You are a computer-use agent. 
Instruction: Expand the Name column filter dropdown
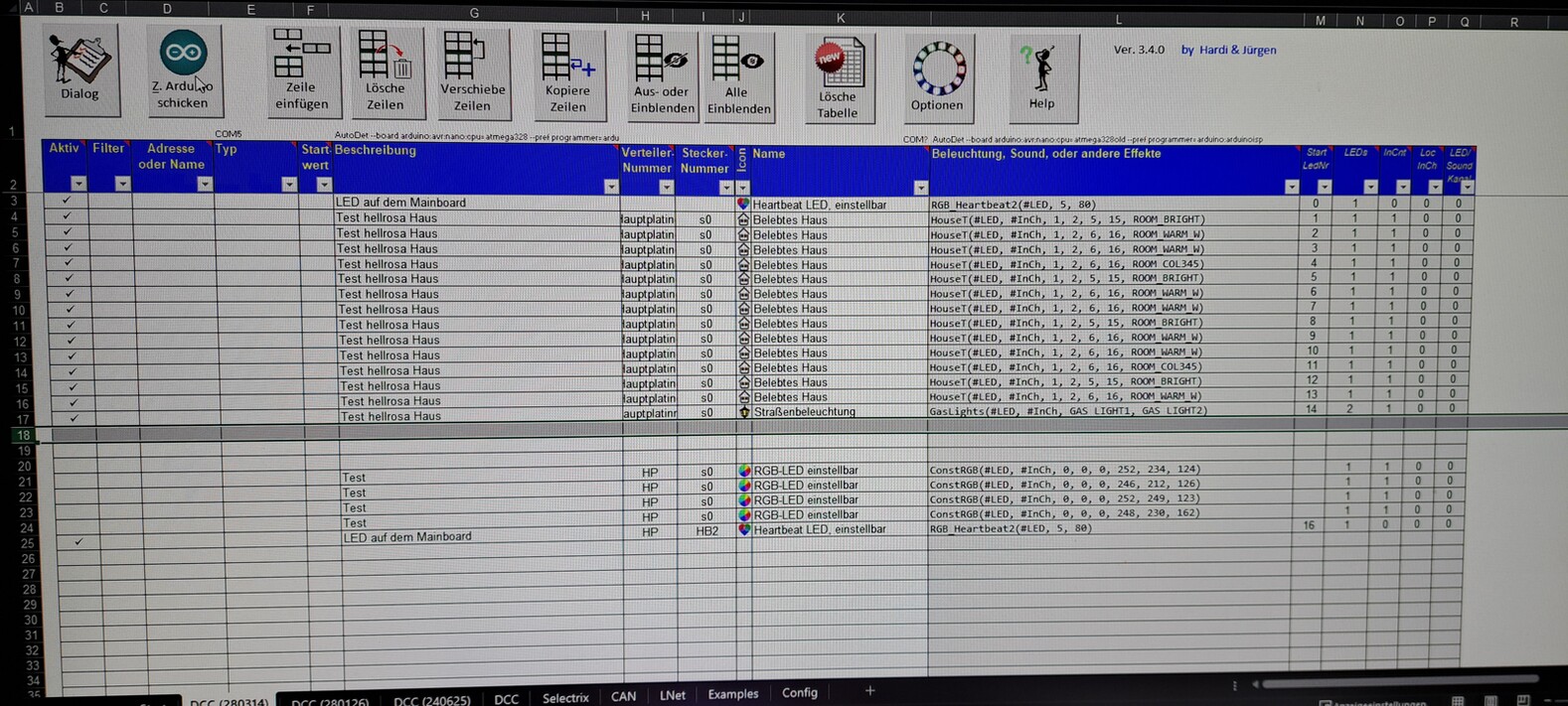point(920,188)
